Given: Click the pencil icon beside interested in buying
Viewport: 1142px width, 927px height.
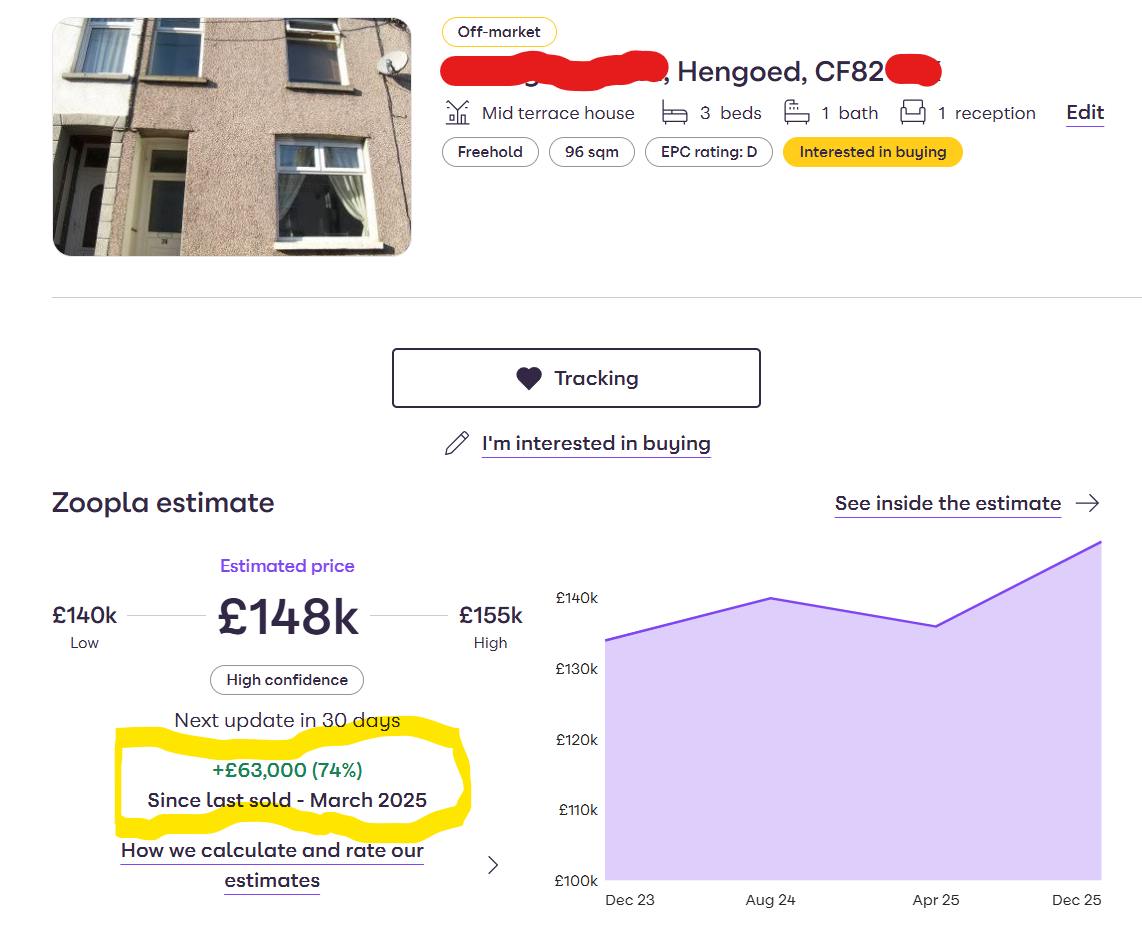Looking at the screenshot, I should tap(457, 443).
